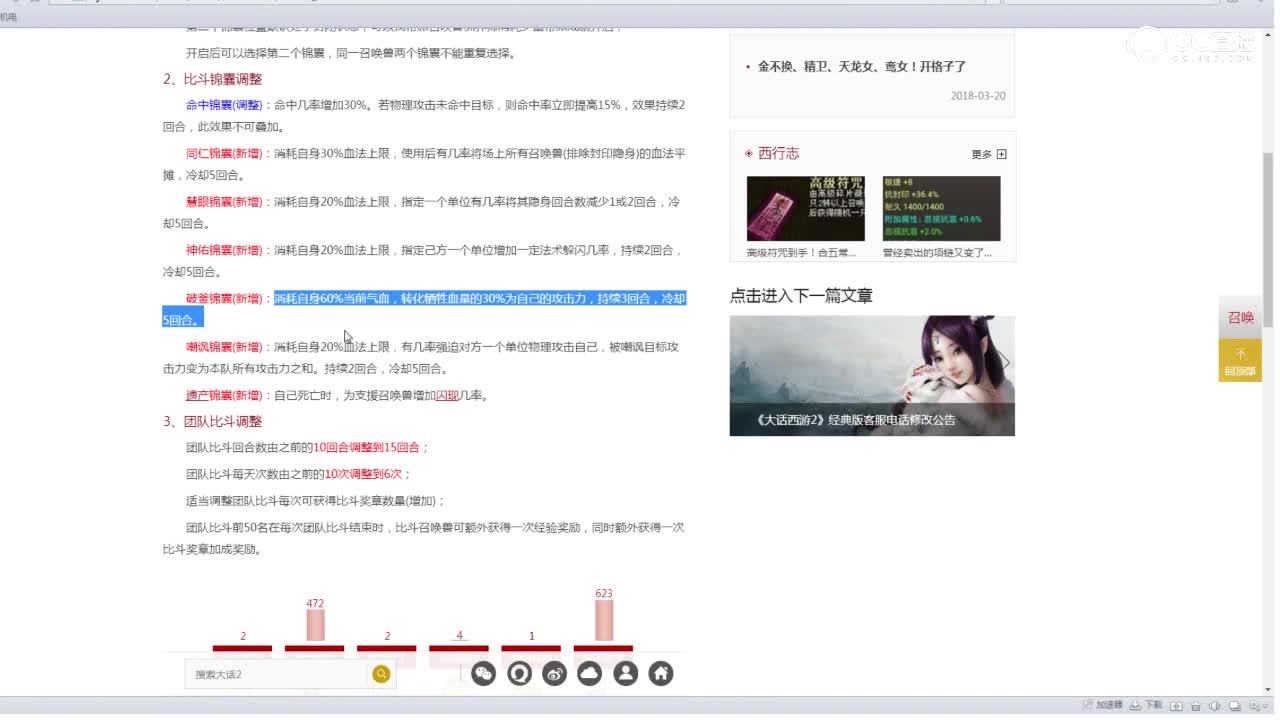The width and height of the screenshot is (1280, 720).
Task: Open the Weibo share icon
Action: point(554,674)
